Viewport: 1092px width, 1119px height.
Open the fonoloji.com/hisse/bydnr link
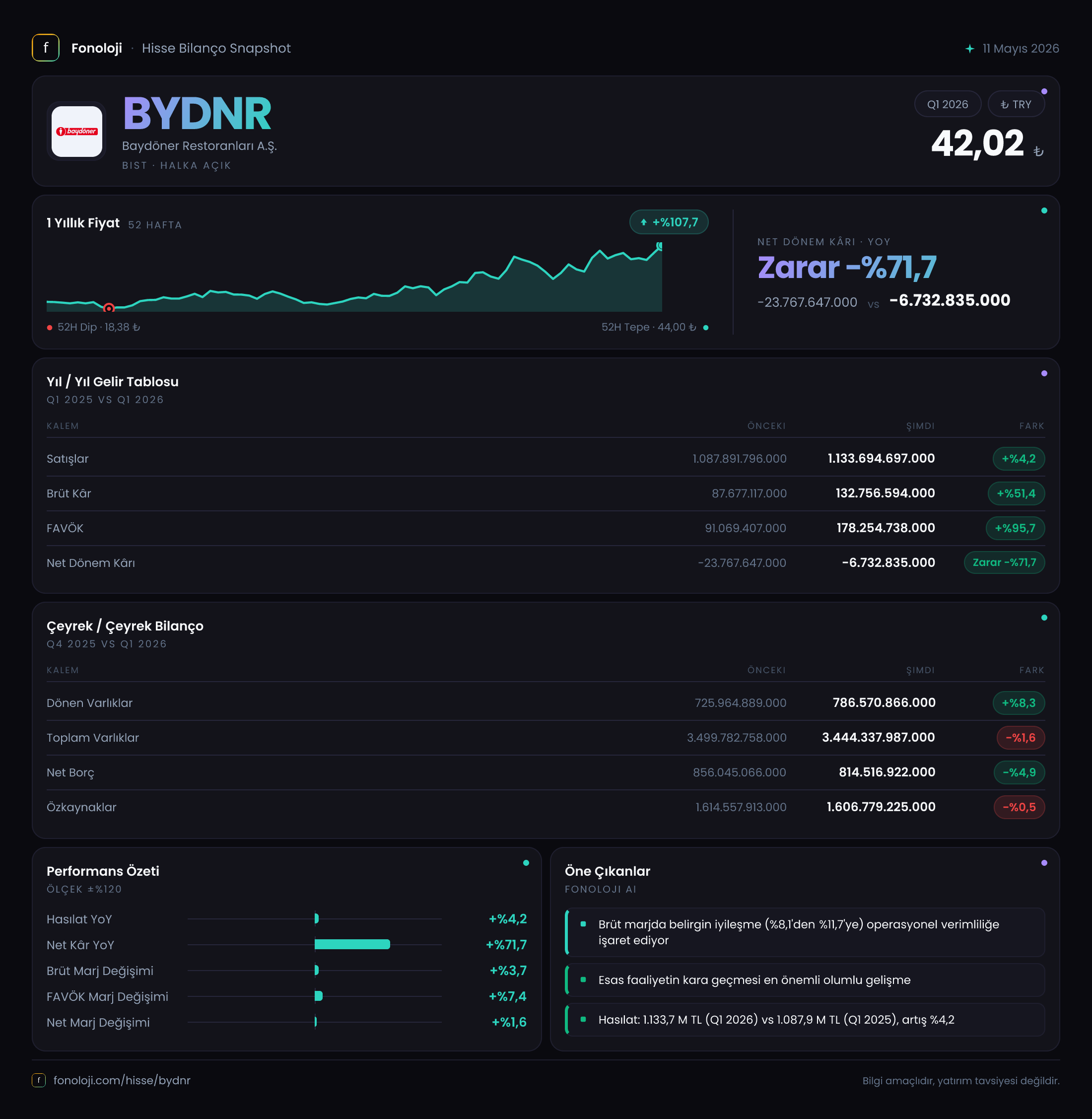pyautogui.click(x=122, y=1080)
